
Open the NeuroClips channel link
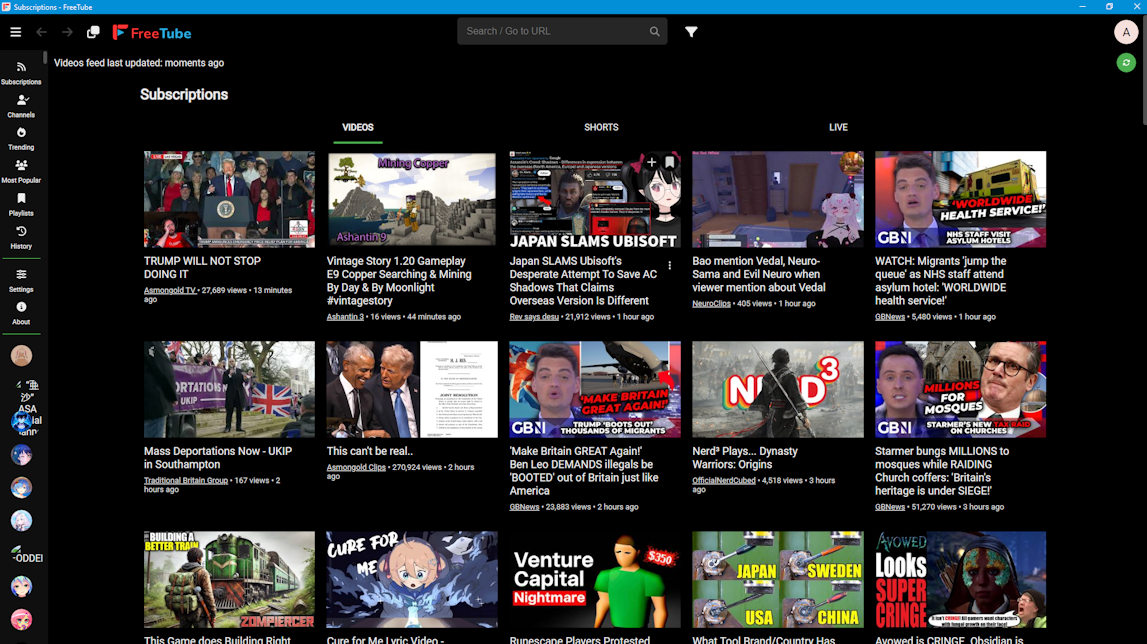(711, 304)
